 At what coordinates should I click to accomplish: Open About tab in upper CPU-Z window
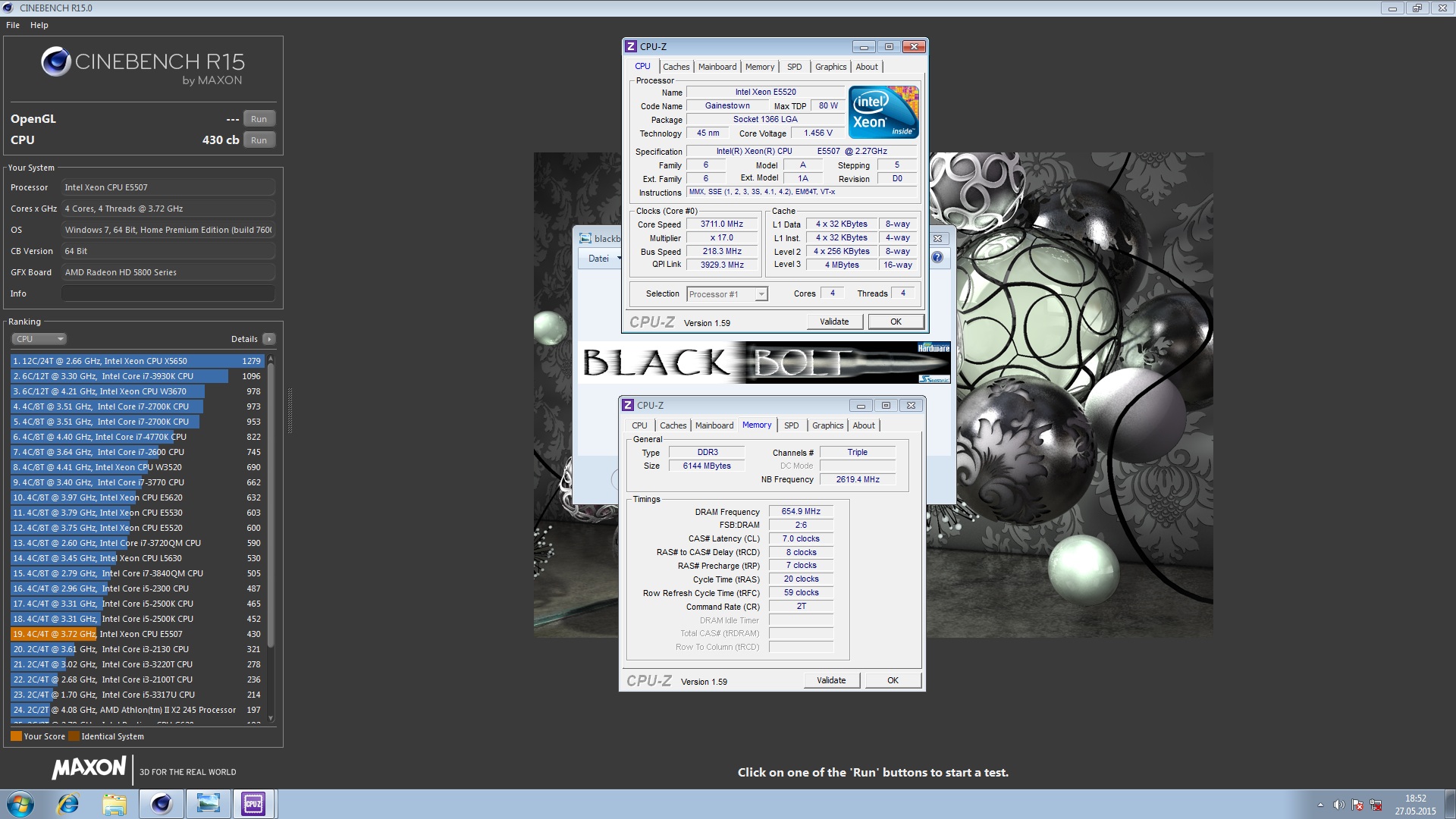867,67
